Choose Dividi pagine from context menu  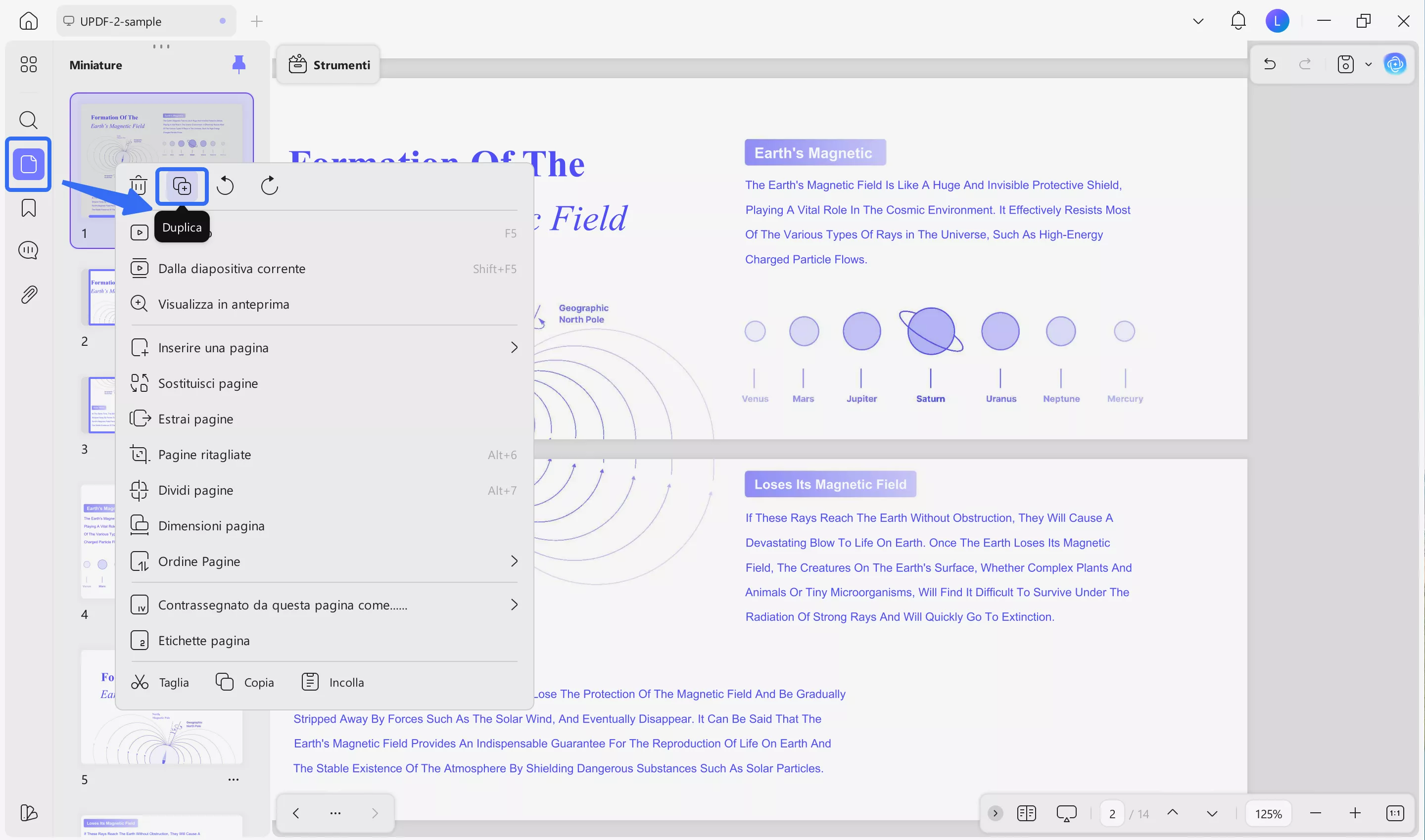tap(195, 490)
